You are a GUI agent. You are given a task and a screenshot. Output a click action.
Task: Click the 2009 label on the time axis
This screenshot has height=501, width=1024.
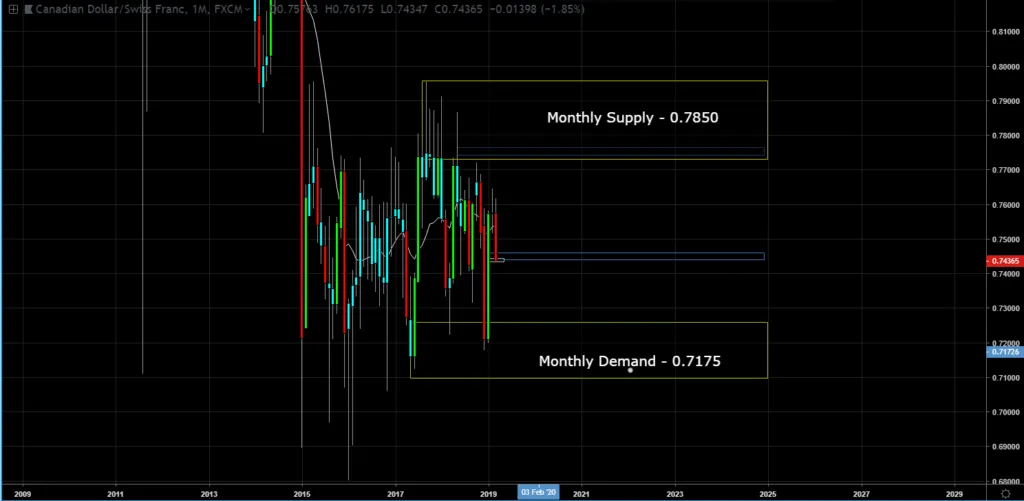(x=22, y=493)
